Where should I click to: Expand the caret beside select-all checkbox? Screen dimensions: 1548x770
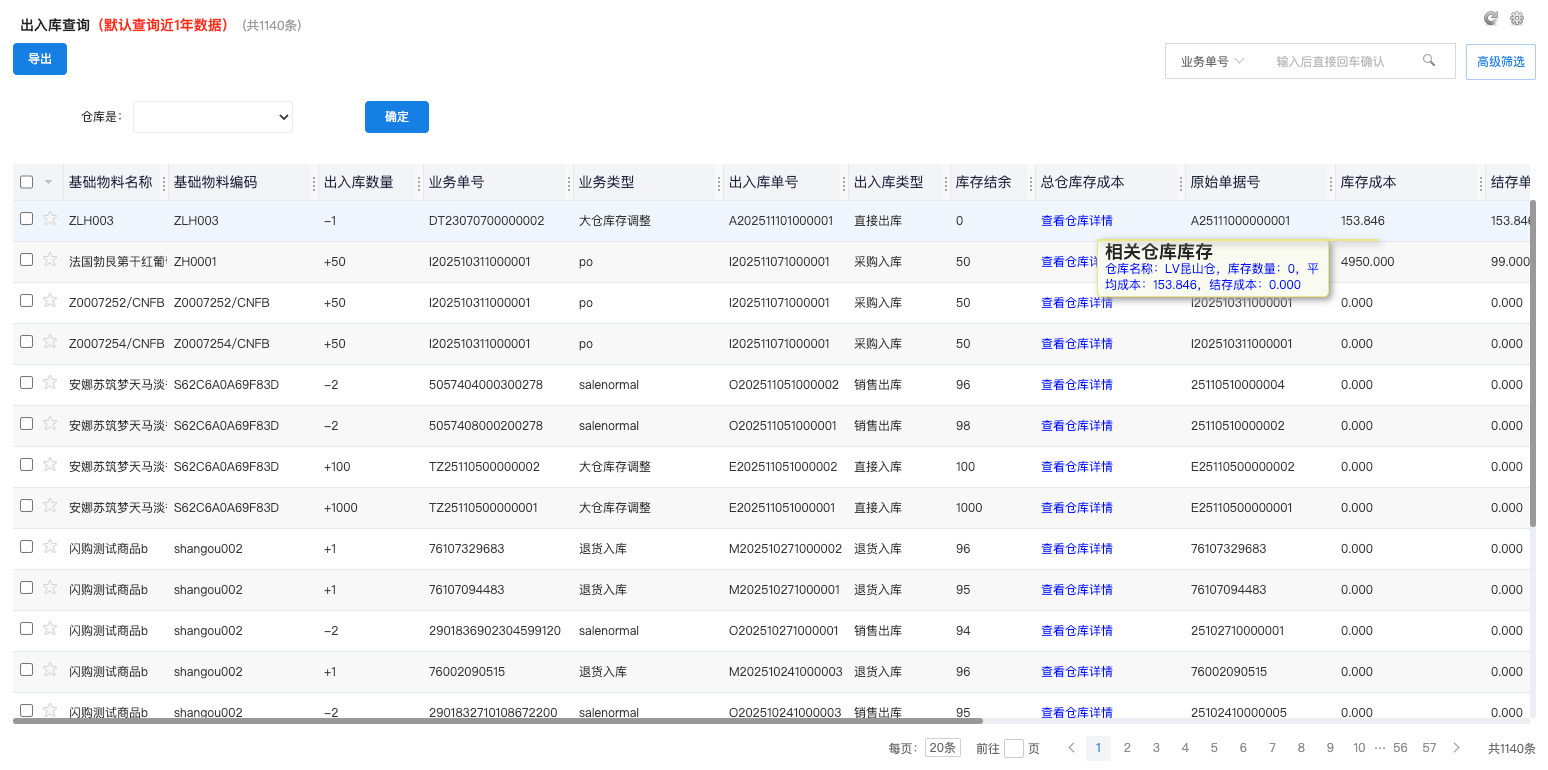point(48,182)
